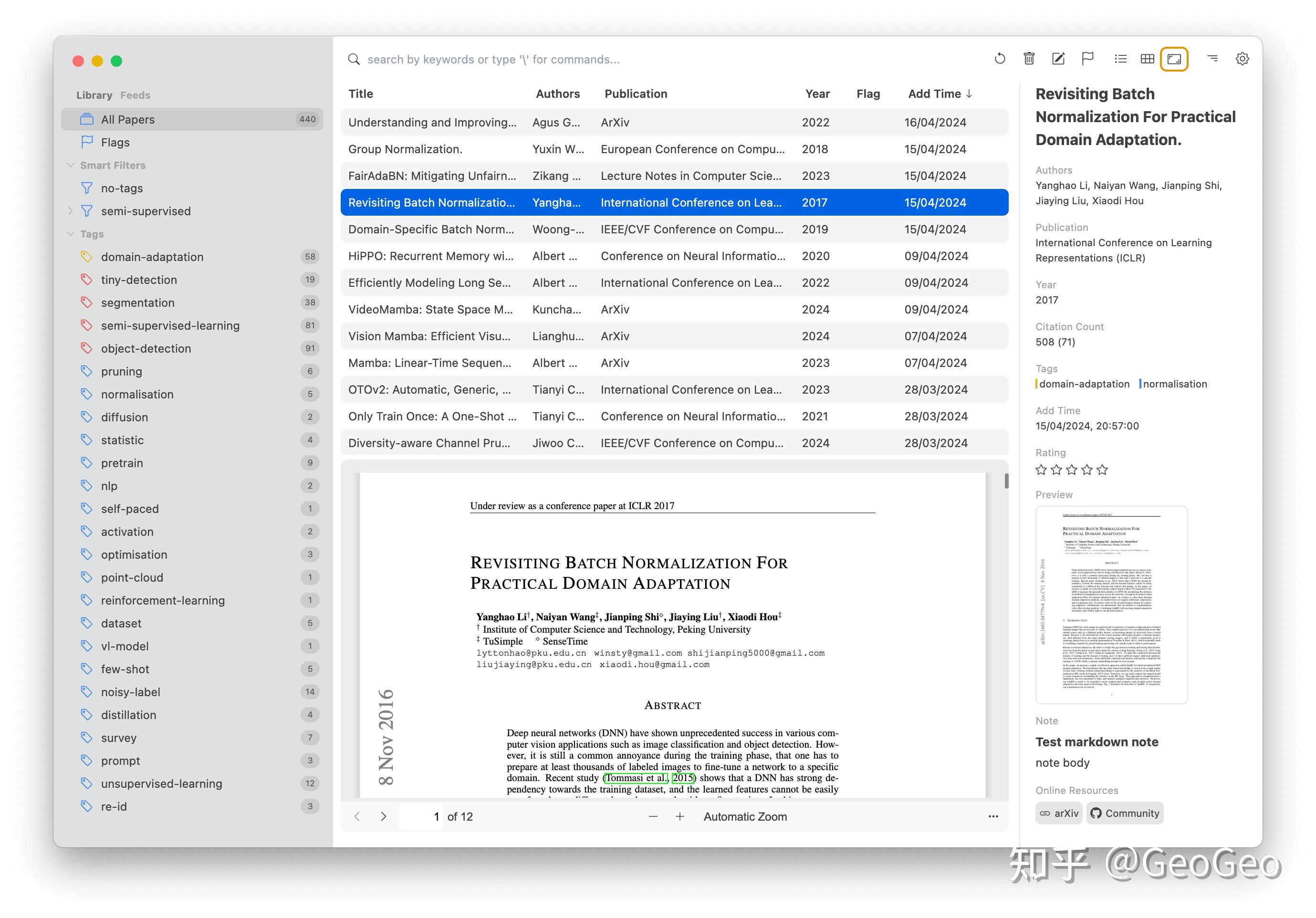The height and width of the screenshot is (918, 1316).
Task: Toggle table-and-preview view mode
Action: pos(1174,59)
